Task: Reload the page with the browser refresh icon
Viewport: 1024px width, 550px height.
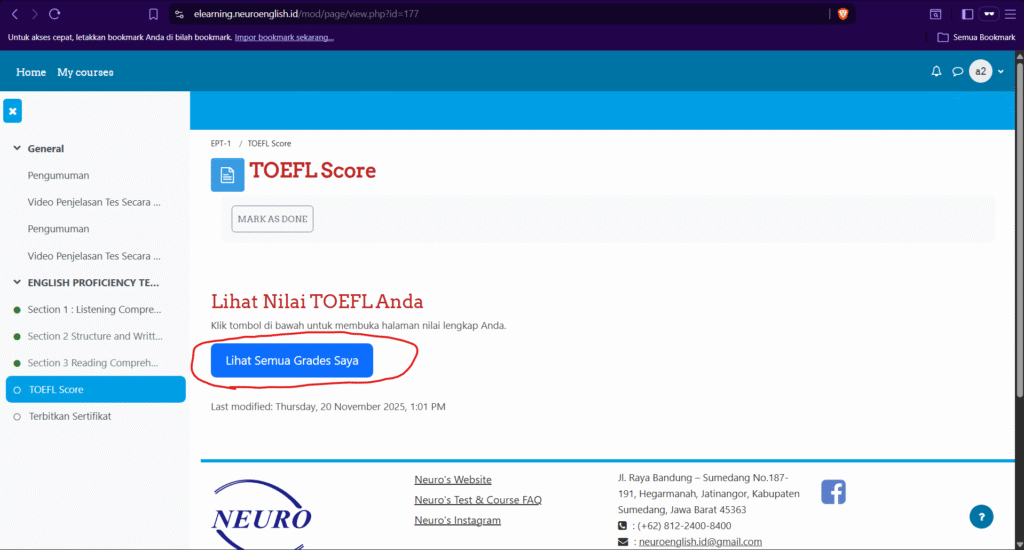Action: [x=54, y=14]
